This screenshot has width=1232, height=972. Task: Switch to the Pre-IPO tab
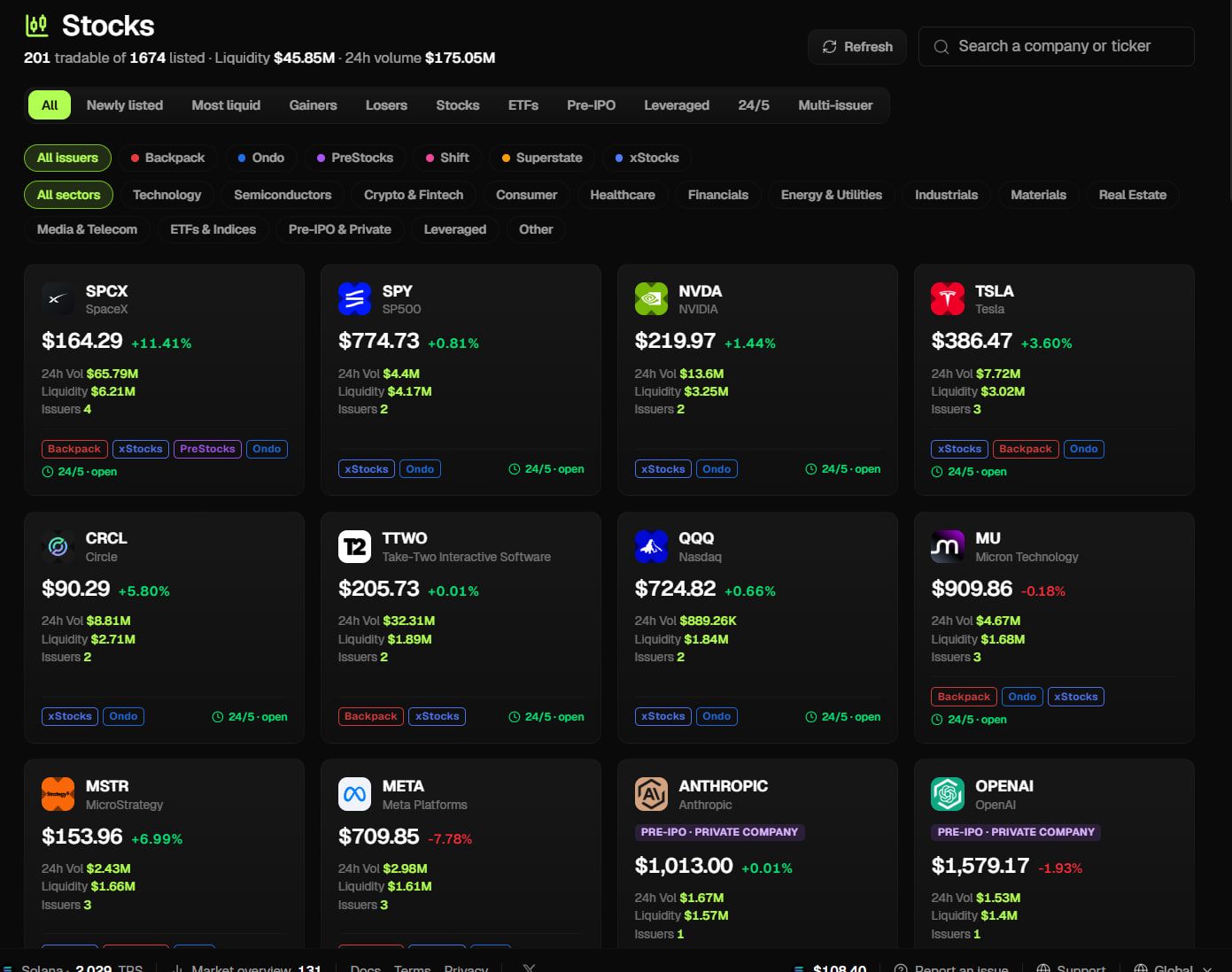tap(591, 105)
